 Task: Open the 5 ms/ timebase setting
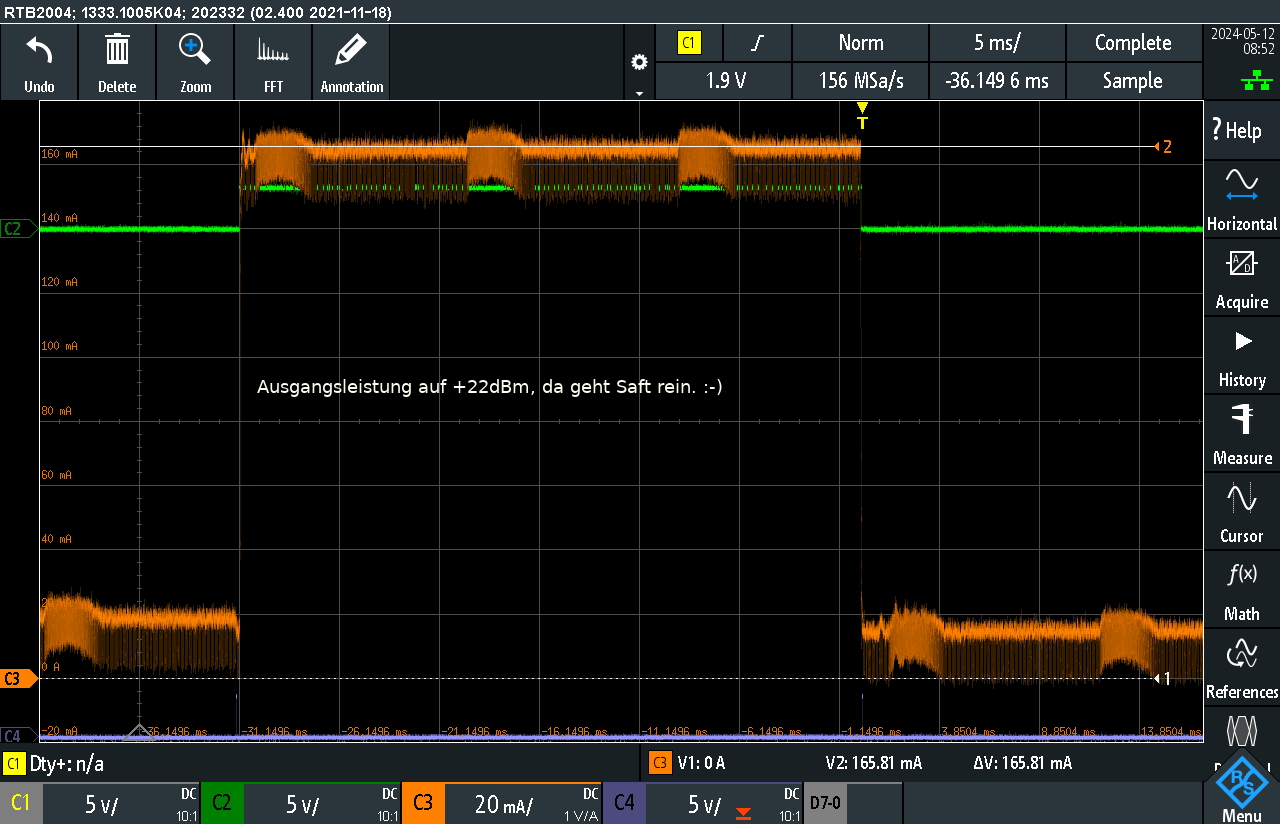pos(997,43)
